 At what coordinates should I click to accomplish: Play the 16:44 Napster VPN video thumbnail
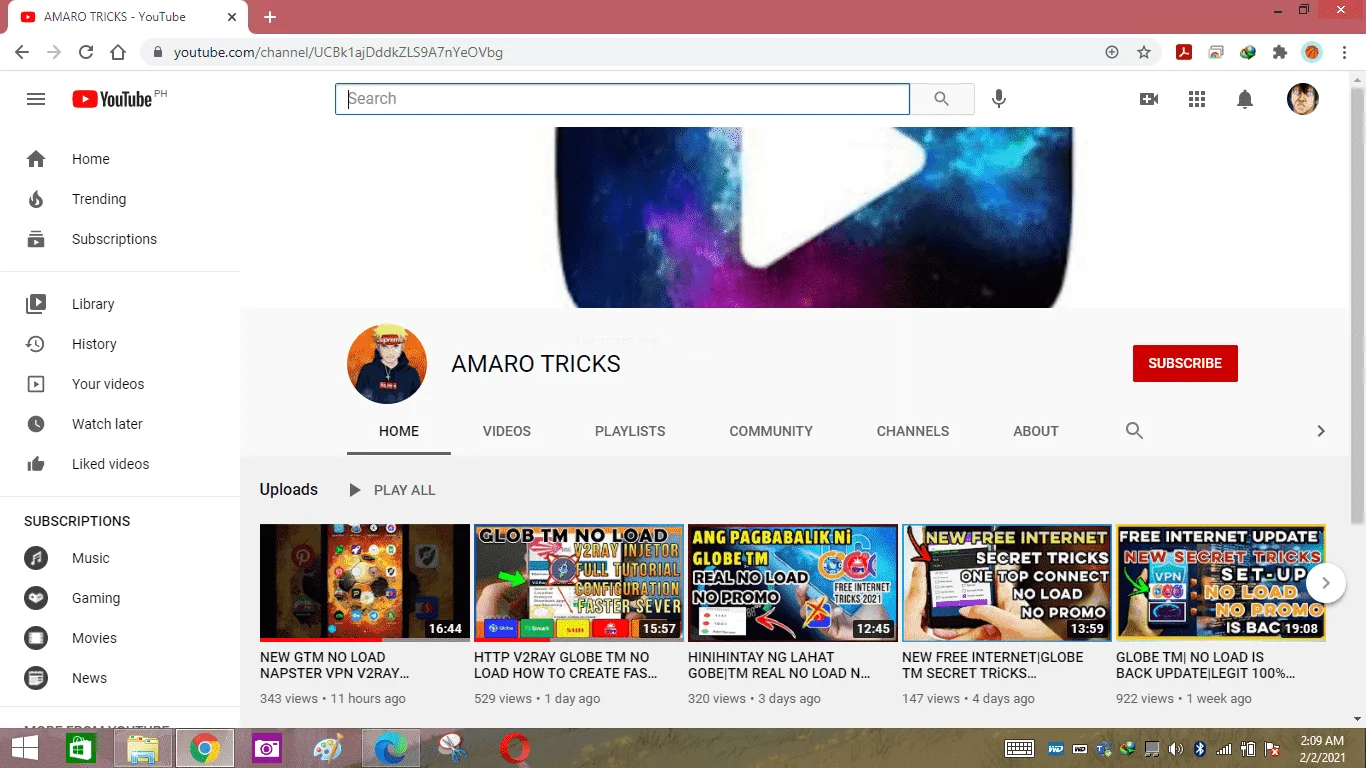tap(365, 582)
